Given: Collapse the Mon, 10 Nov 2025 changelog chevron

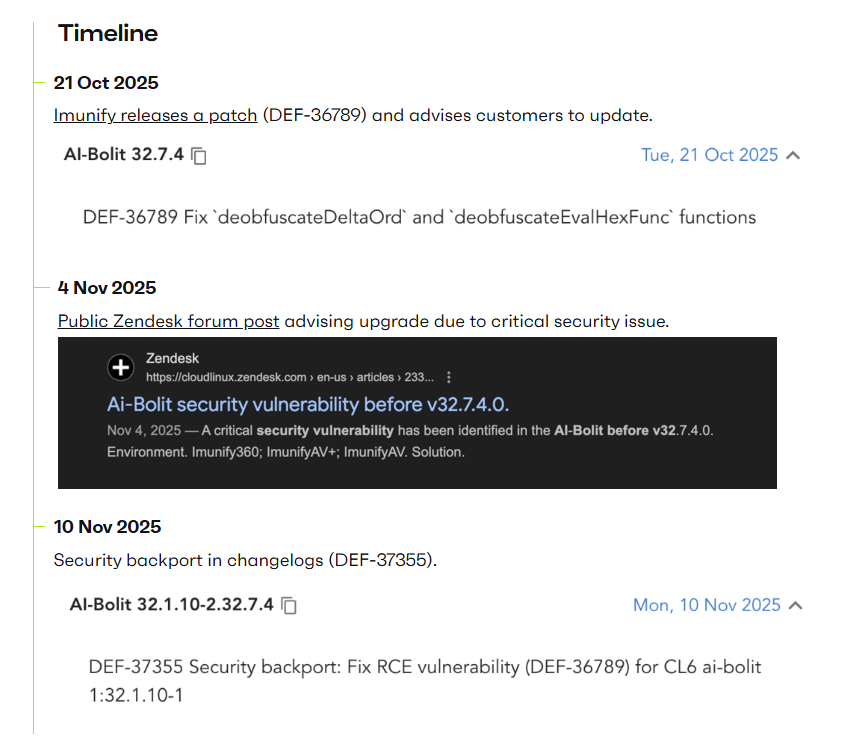Looking at the screenshot, I should (795, 605).
